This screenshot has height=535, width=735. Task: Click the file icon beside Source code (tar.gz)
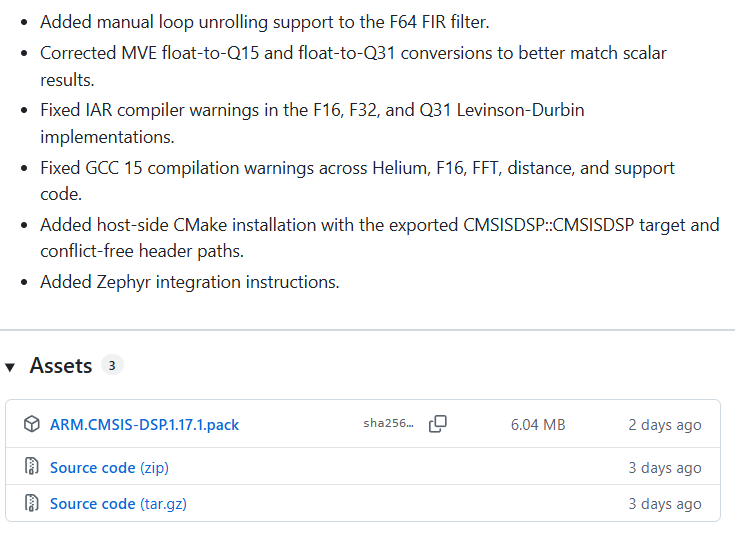(x=31, y=503)
